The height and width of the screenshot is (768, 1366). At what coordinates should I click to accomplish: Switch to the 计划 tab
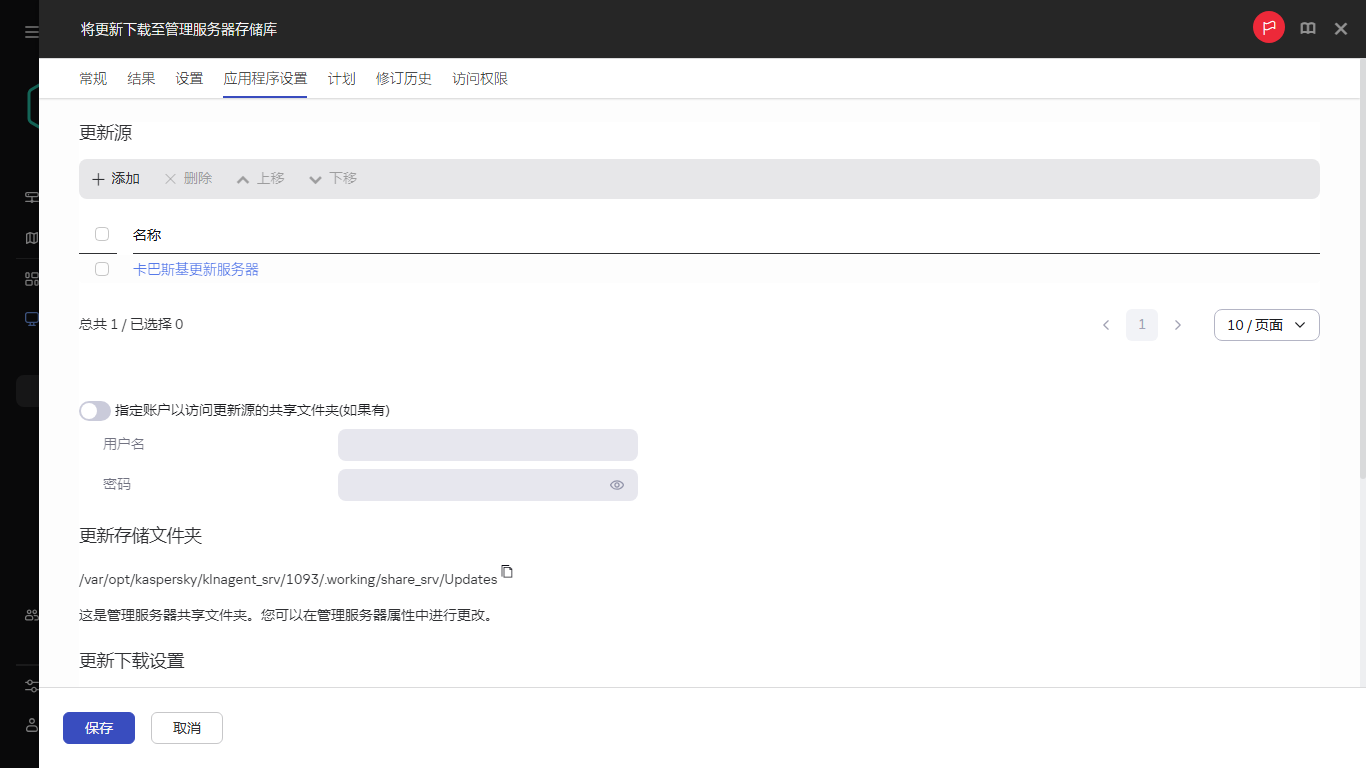(341, 78)
